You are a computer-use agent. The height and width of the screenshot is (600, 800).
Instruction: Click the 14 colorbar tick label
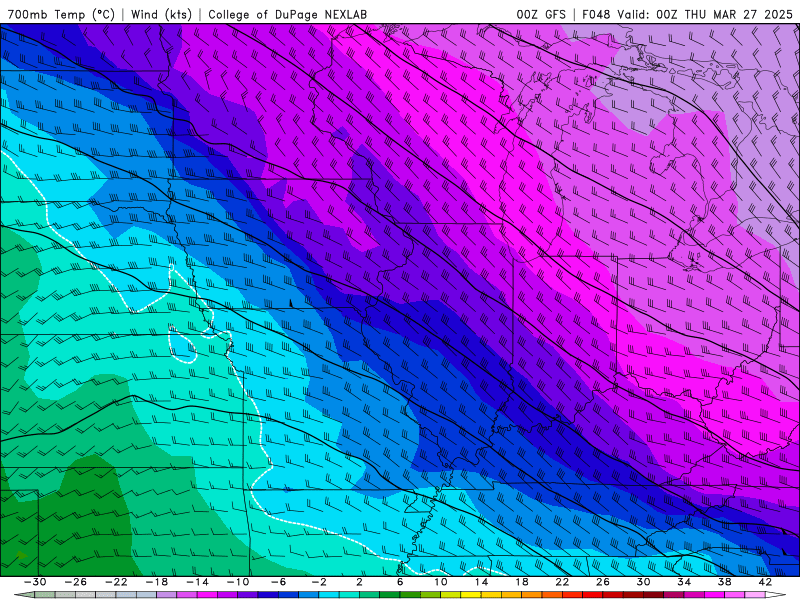pos(481,582)
